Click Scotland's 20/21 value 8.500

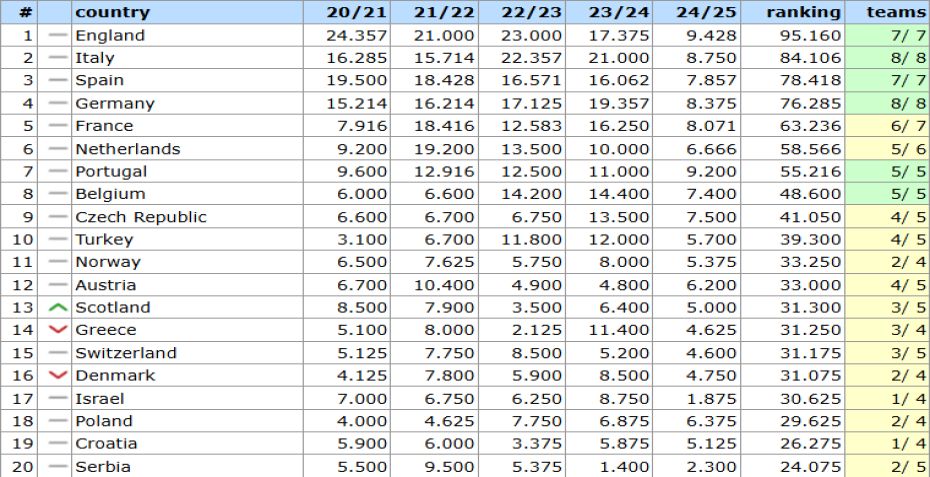click(362, 307)
